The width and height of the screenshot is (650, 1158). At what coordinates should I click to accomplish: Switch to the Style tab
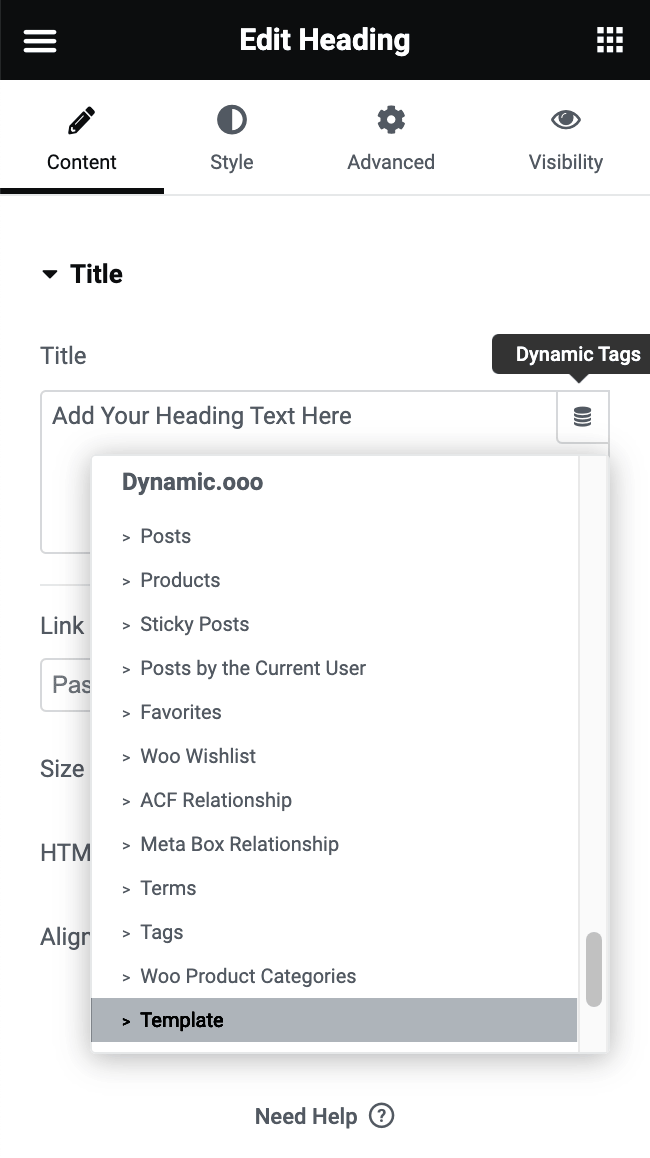click(231, 139)
